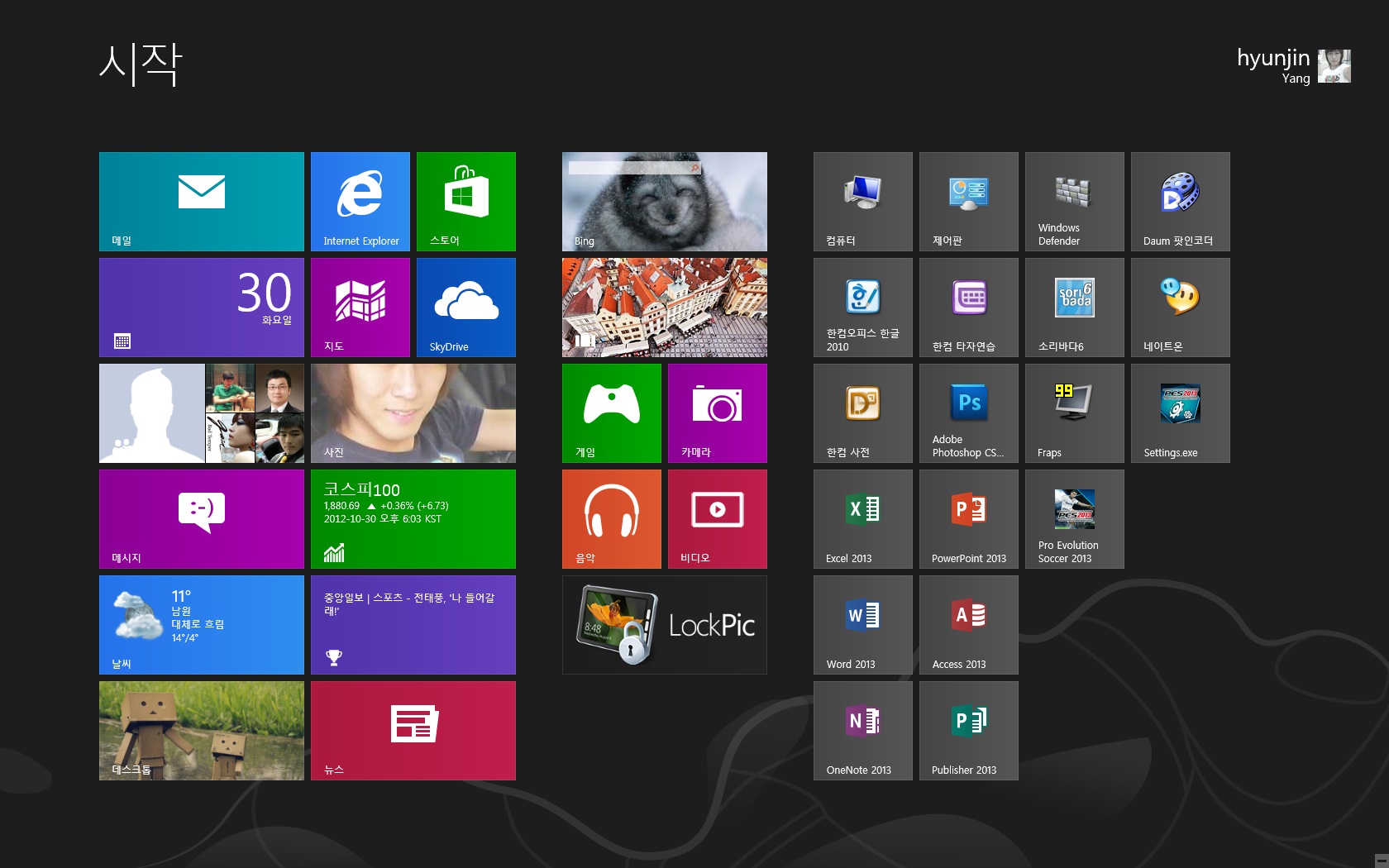Open the Photos (사진) tile
1389x868 pixels.
(x=413, y=413)
